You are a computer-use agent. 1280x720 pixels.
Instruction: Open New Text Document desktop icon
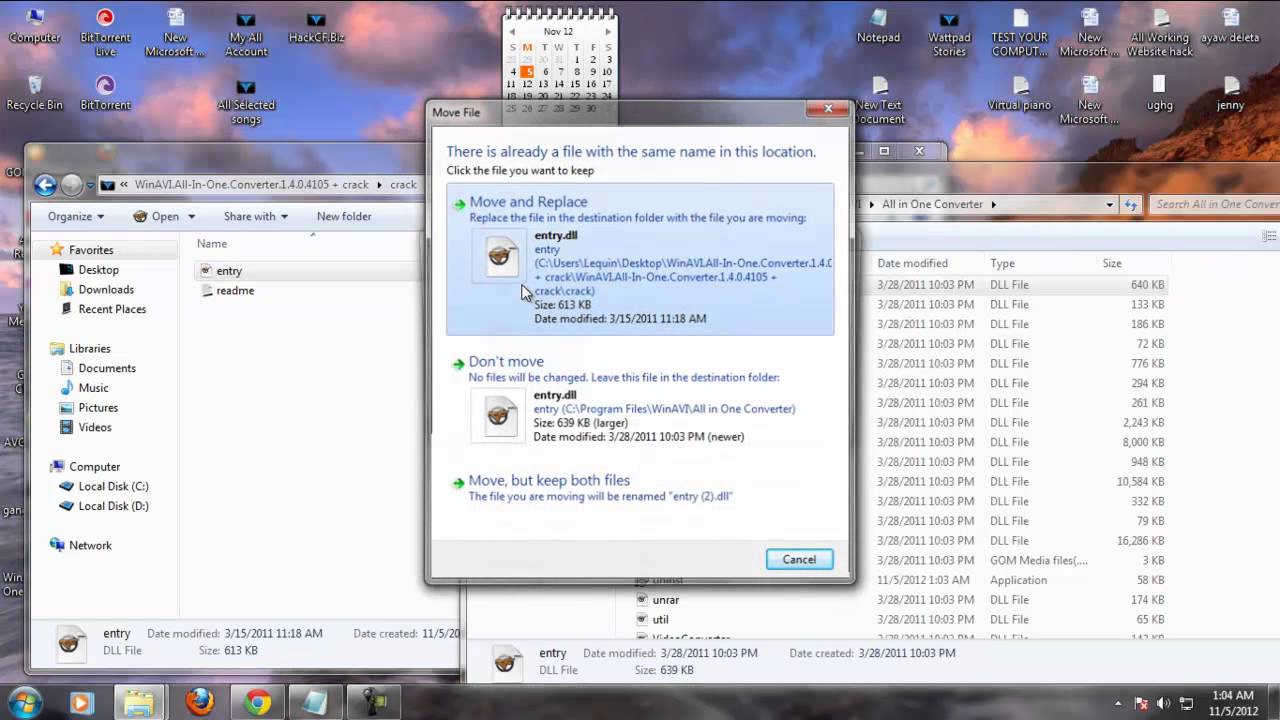879,101
